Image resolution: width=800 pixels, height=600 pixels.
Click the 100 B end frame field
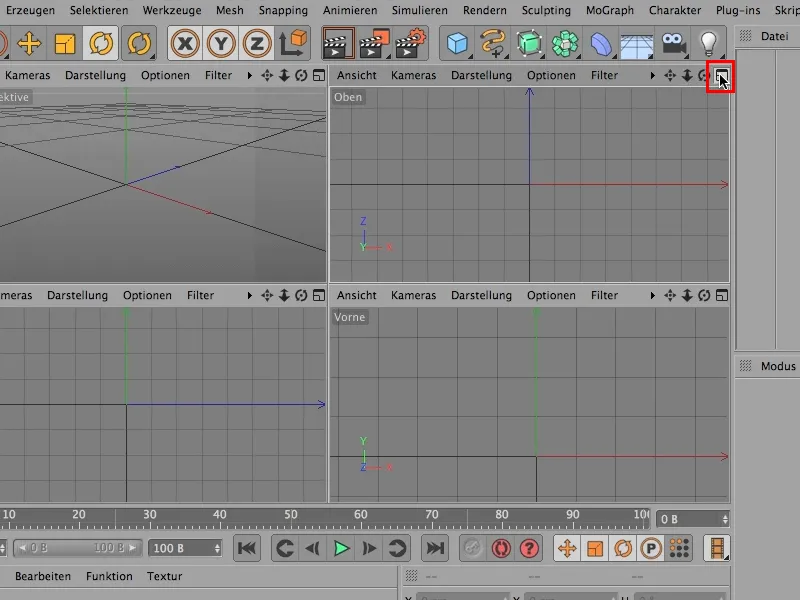tap(185, 548)
